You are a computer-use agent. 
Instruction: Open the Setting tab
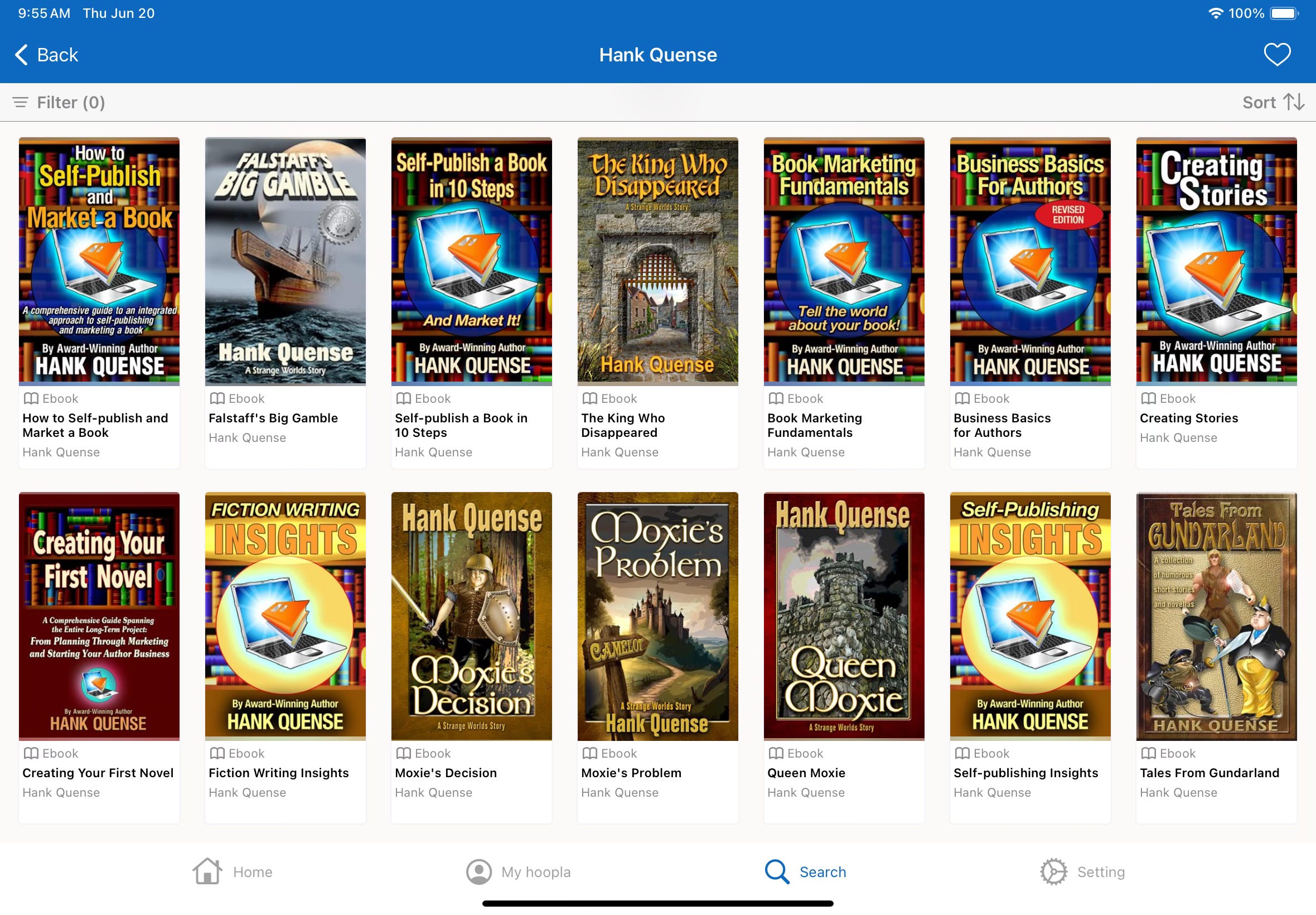click(x=1082, y=872)
